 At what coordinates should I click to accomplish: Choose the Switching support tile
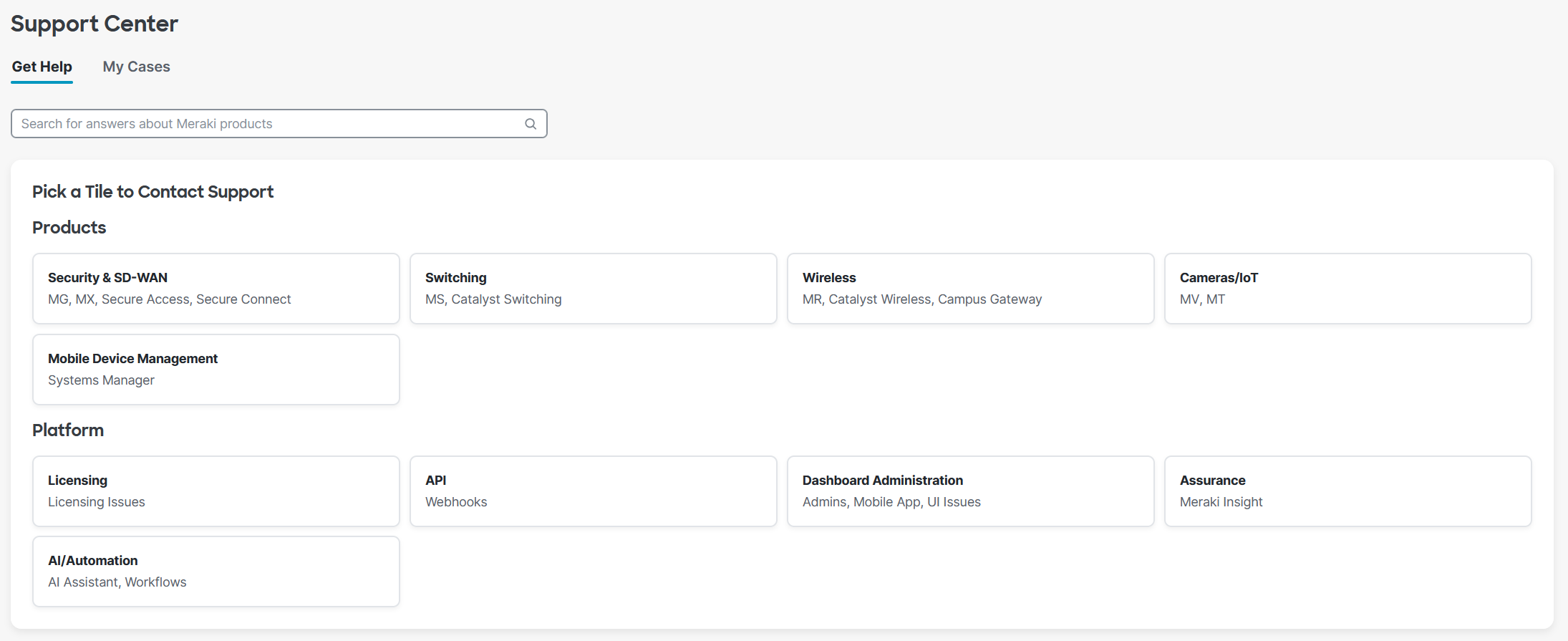(x=593, y=288)
